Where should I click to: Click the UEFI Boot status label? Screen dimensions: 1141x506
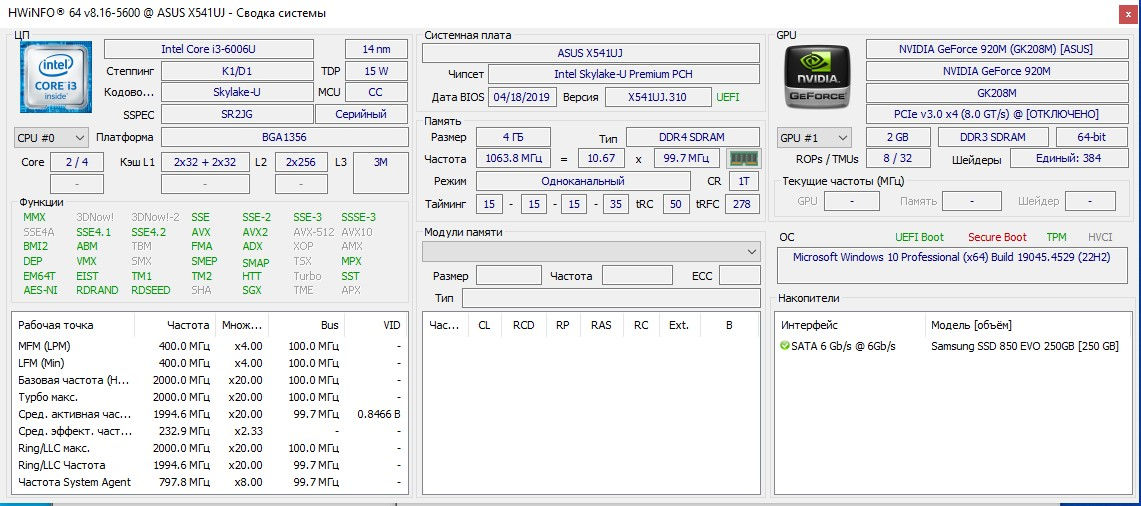coord(919,237)
